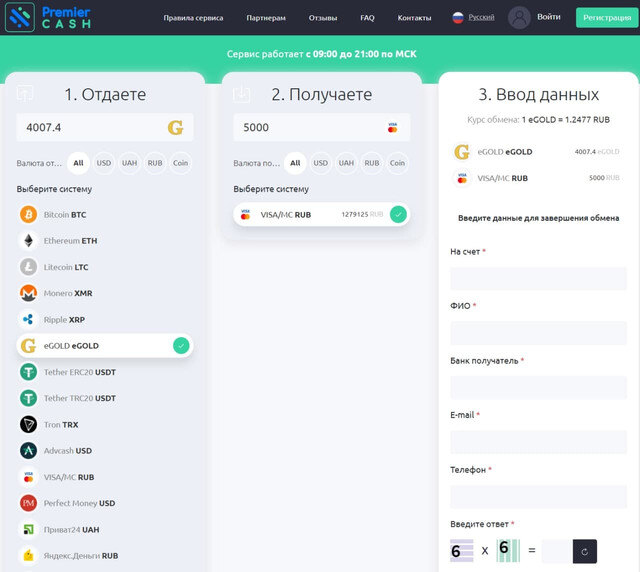
Task: Select the Bitcoin BTC coin icon
Action: (x=28, y=214)
